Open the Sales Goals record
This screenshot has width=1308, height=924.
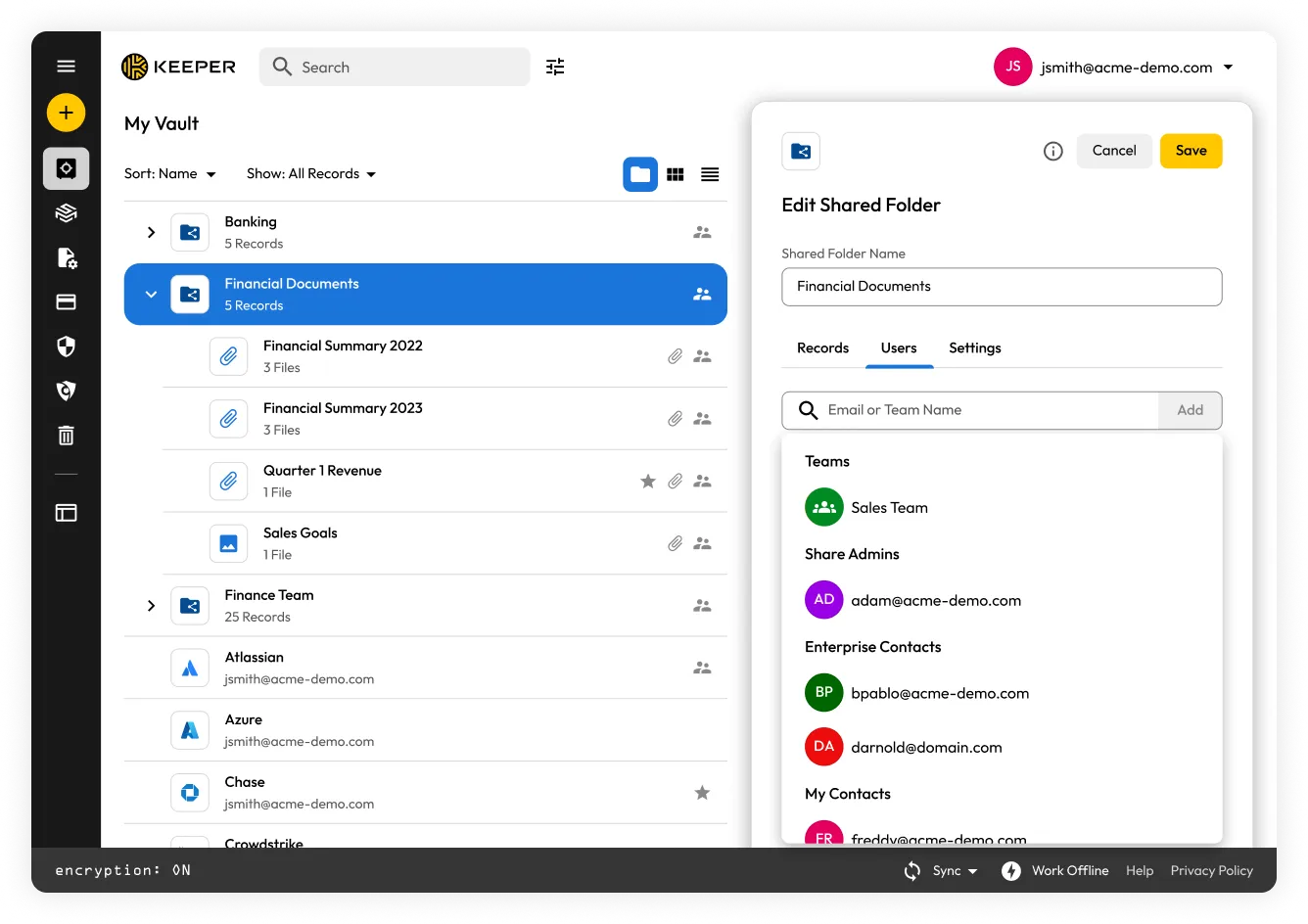pos(444,543)
